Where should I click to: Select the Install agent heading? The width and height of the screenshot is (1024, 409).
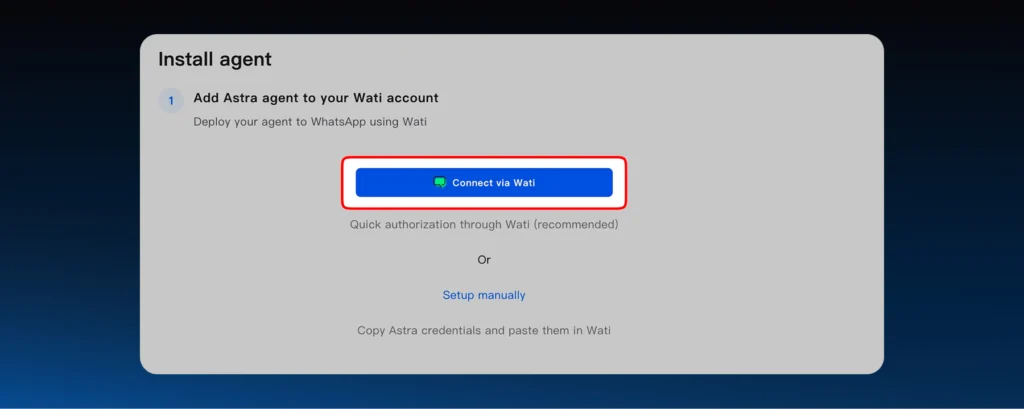pos(215,59)
